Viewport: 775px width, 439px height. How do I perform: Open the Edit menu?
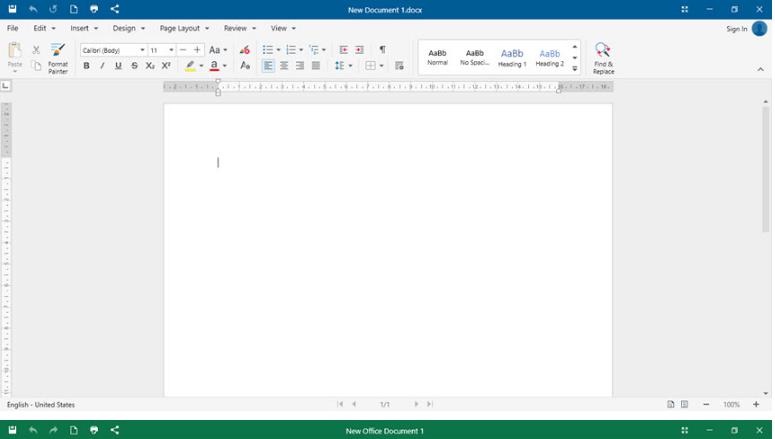[44, 28]
